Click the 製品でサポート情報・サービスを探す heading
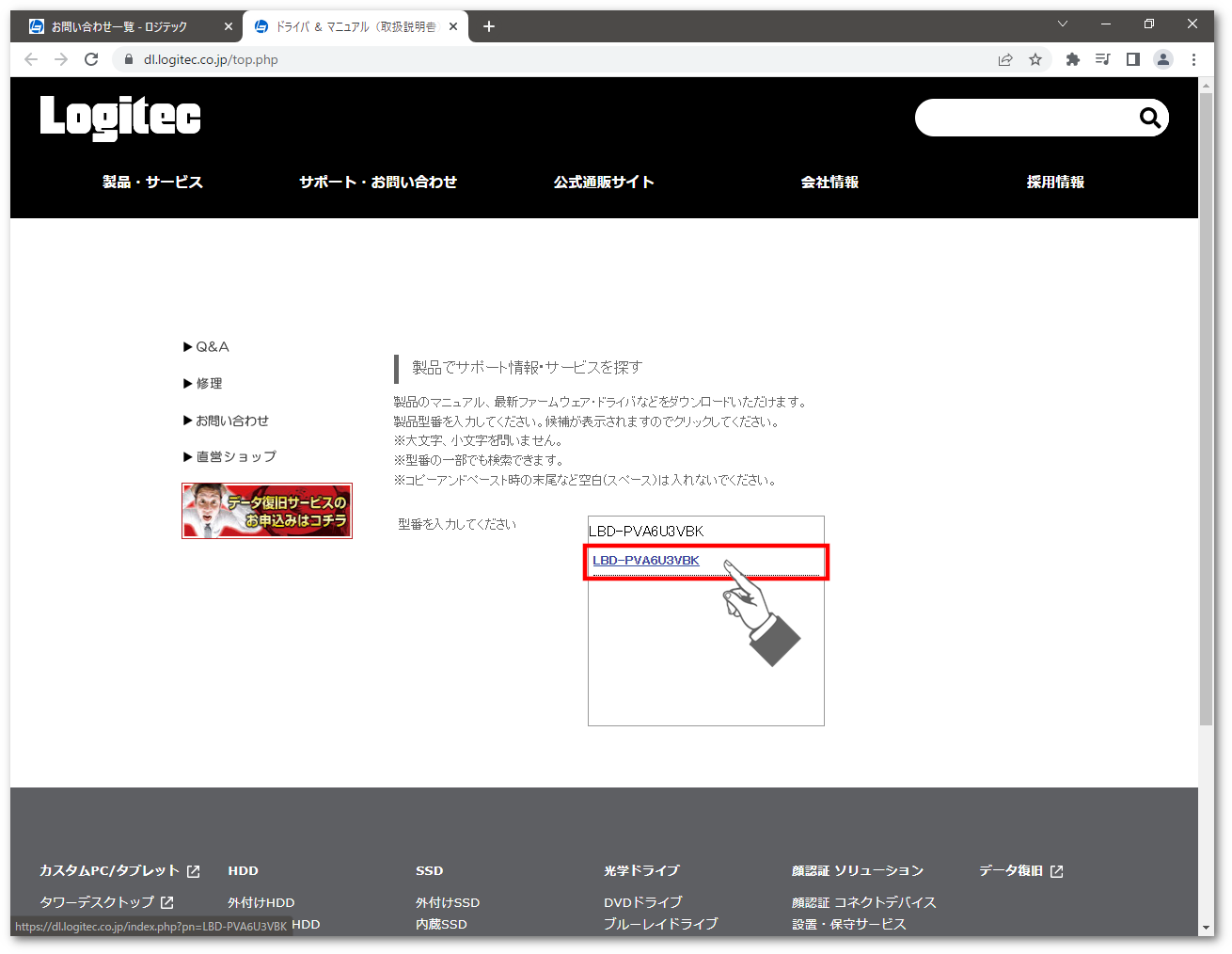Image resolution: width=1232 pixels, height=954 pixels. (527, 368)
